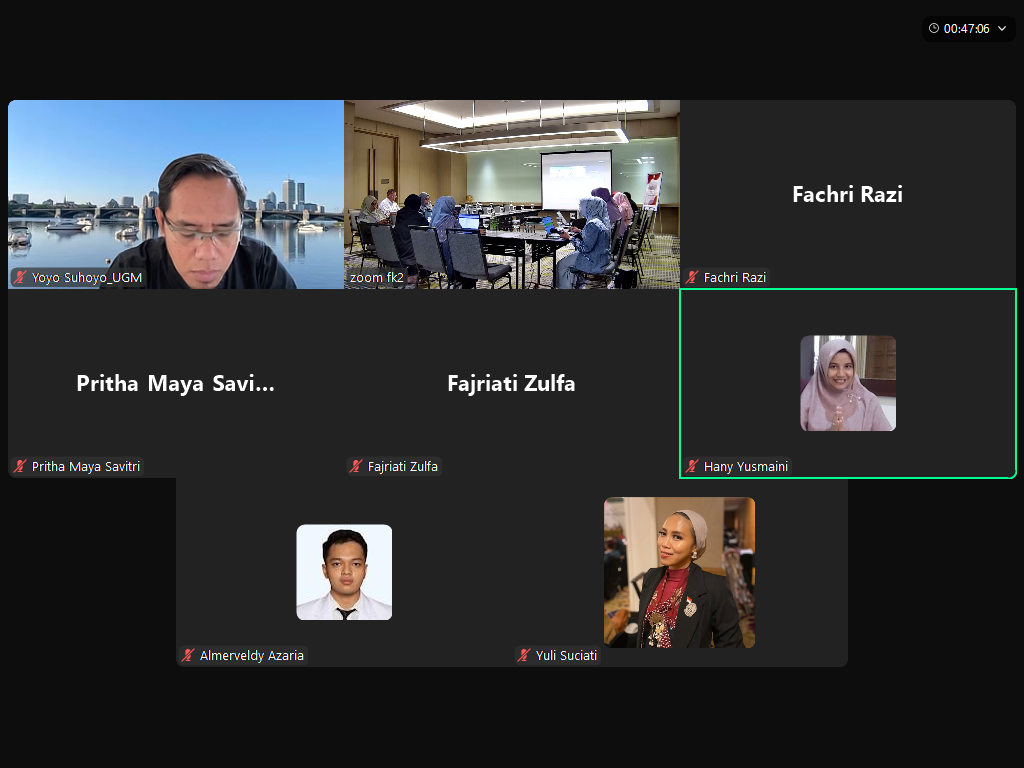Screen dimensions: 1024x768
Task: Select the Fachri Razi participant tile
Action: pos(848,194)
